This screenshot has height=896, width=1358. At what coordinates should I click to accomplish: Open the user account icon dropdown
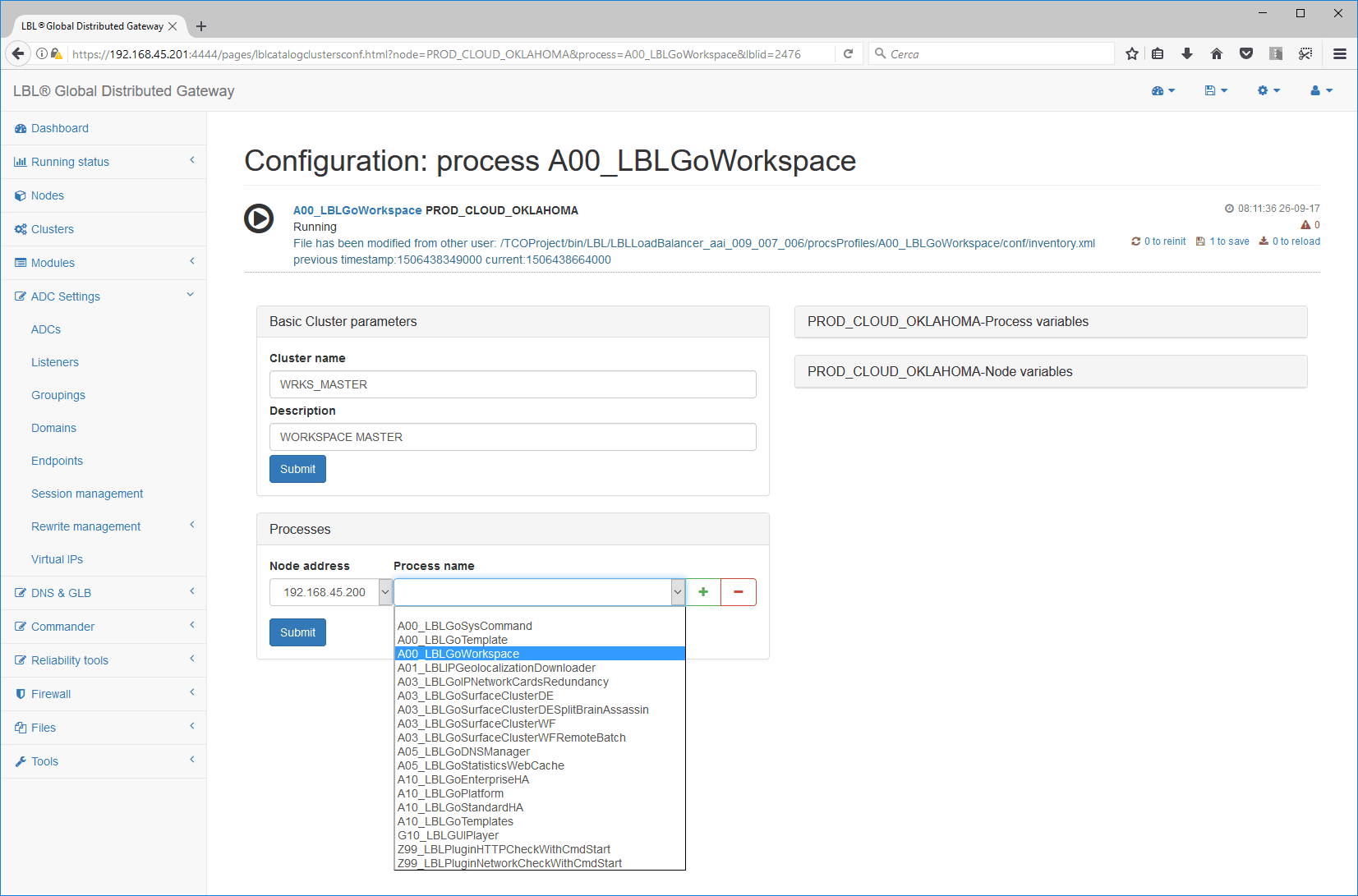(x=1321, y=91)
